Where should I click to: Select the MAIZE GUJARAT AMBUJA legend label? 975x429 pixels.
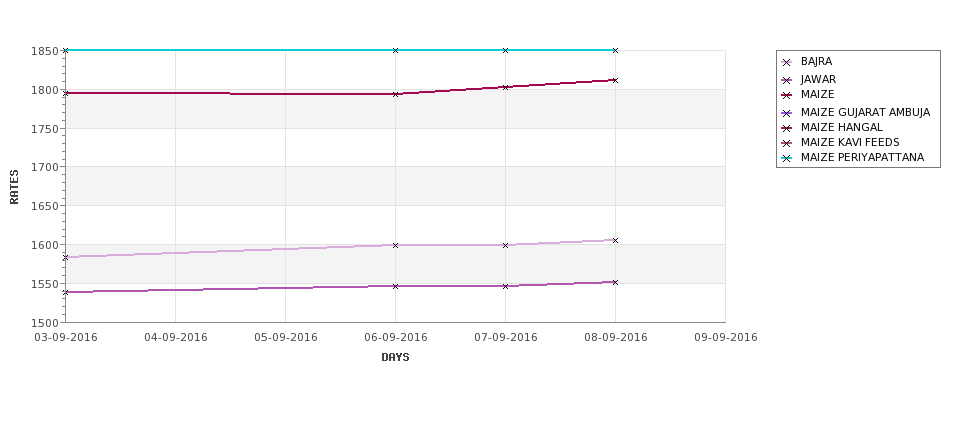coord(865,113)
